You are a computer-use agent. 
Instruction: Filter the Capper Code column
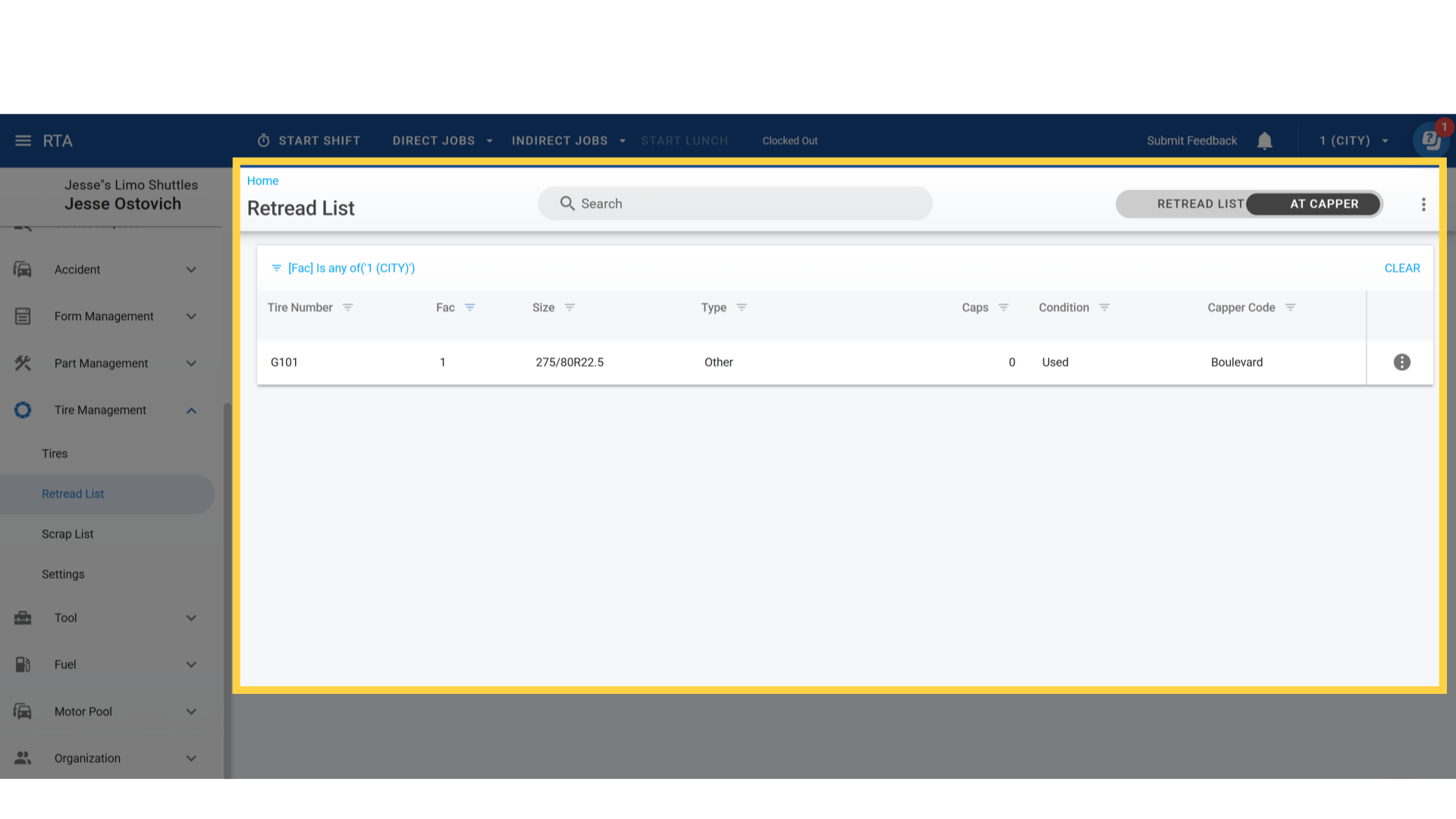click(x=1290, y=308)
